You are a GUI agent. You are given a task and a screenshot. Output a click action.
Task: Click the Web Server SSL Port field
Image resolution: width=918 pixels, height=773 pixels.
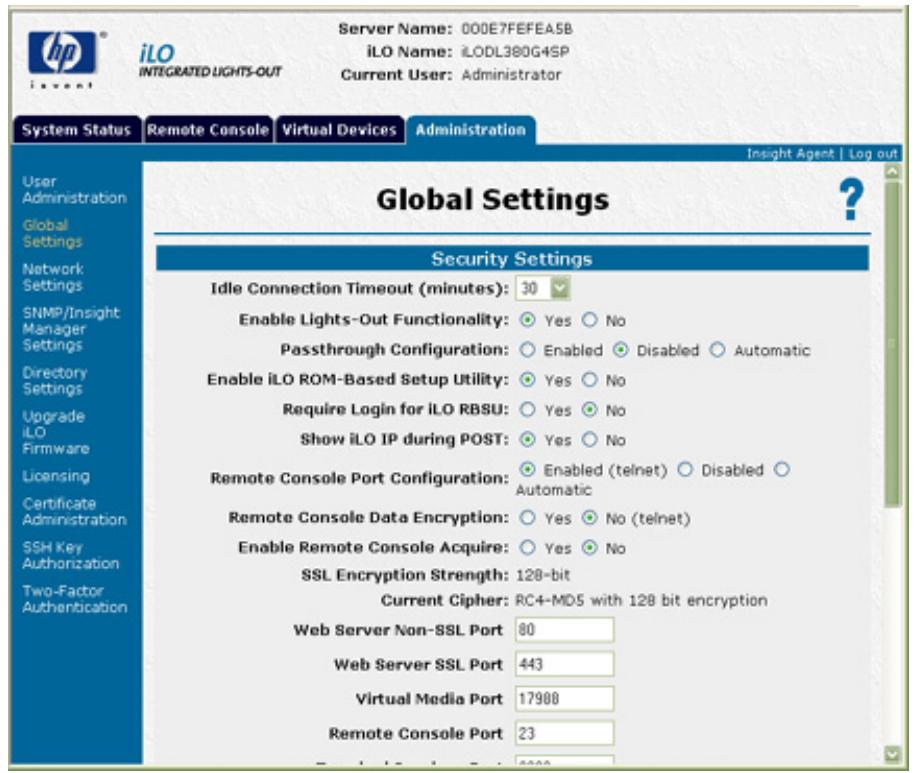[x=564, y=664]
